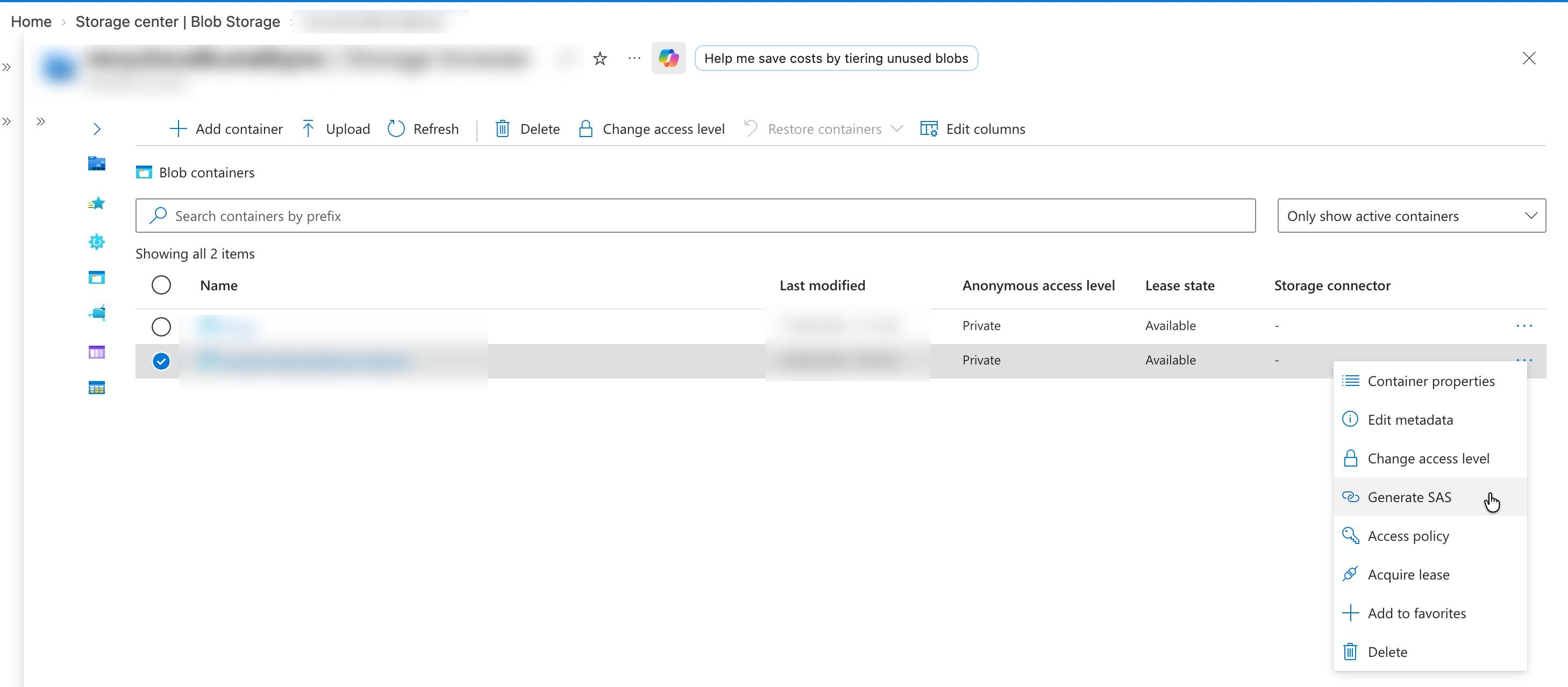Expand the double-chevron left of the blue chevron
1568x687 pixels.
click(41, 121)
